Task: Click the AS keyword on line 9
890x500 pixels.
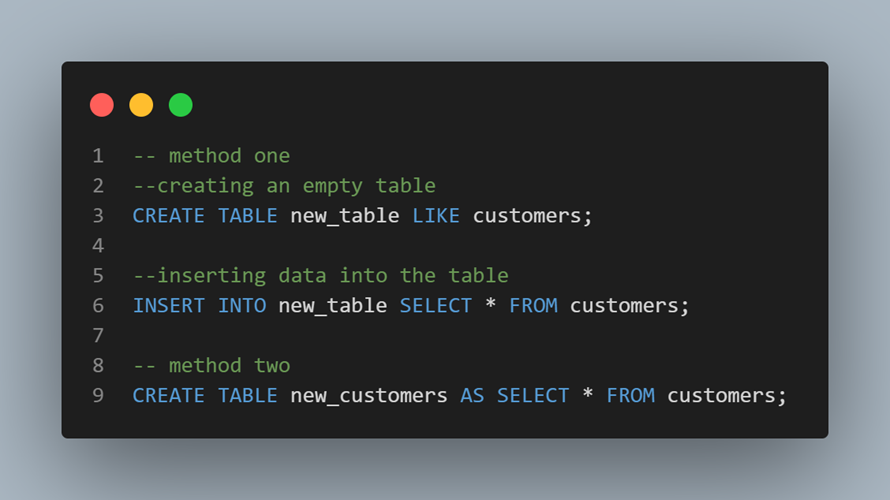Action: tap(472, 396)
